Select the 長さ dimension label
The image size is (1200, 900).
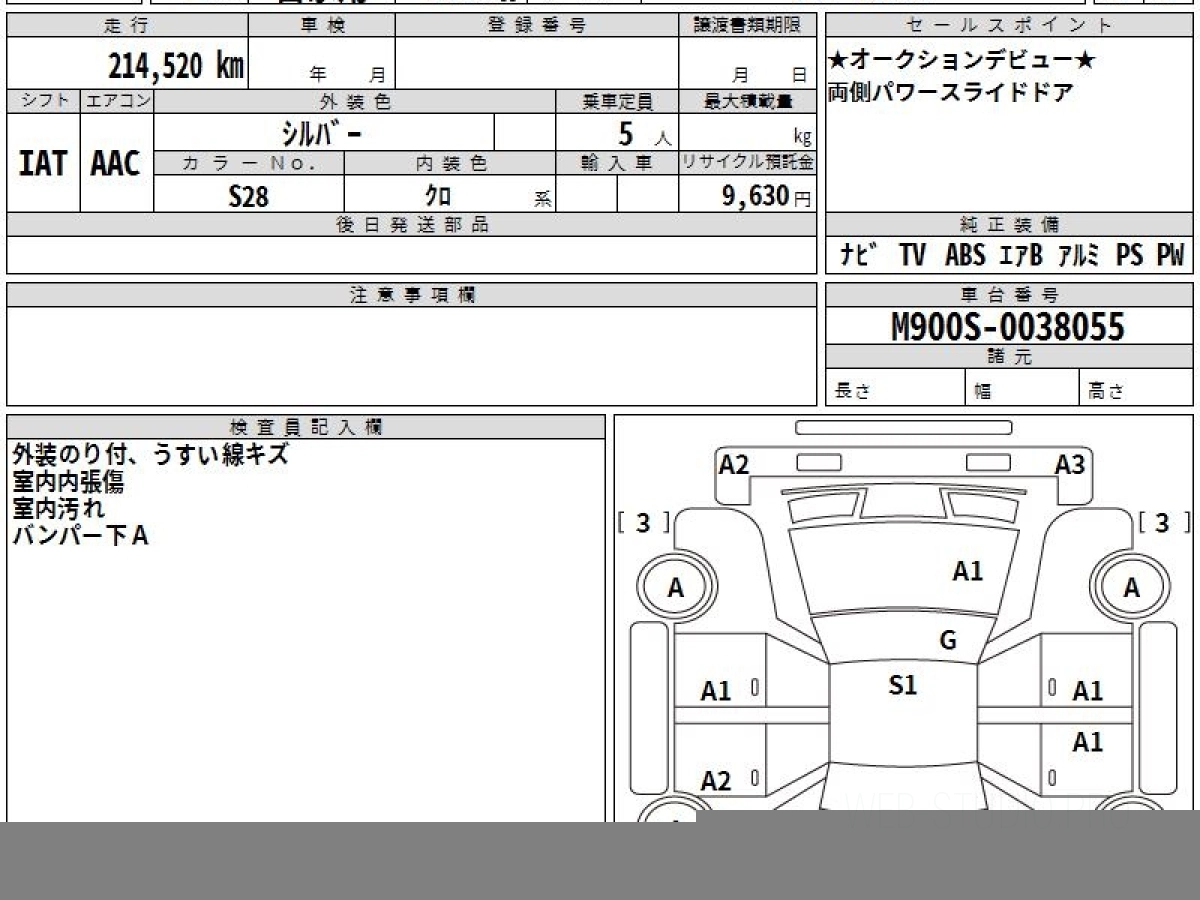(x=852, y=392)
